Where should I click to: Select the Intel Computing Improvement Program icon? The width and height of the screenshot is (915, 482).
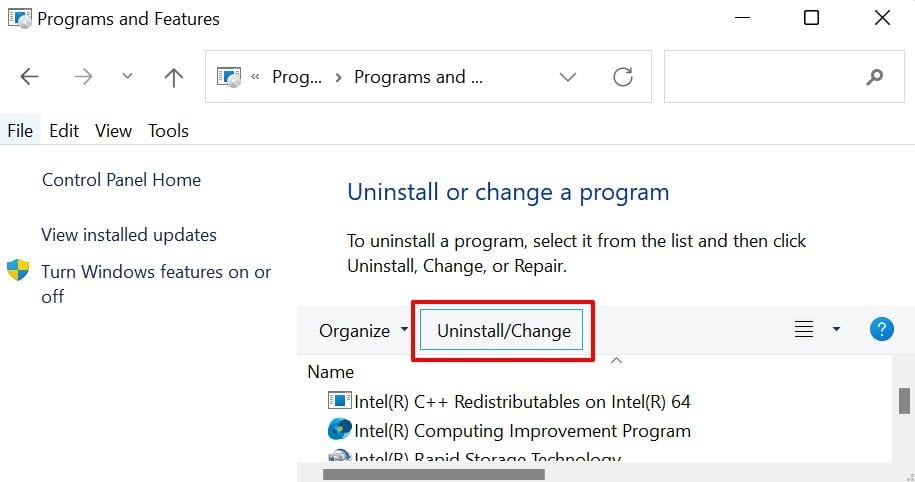click(x=340, y=431)
